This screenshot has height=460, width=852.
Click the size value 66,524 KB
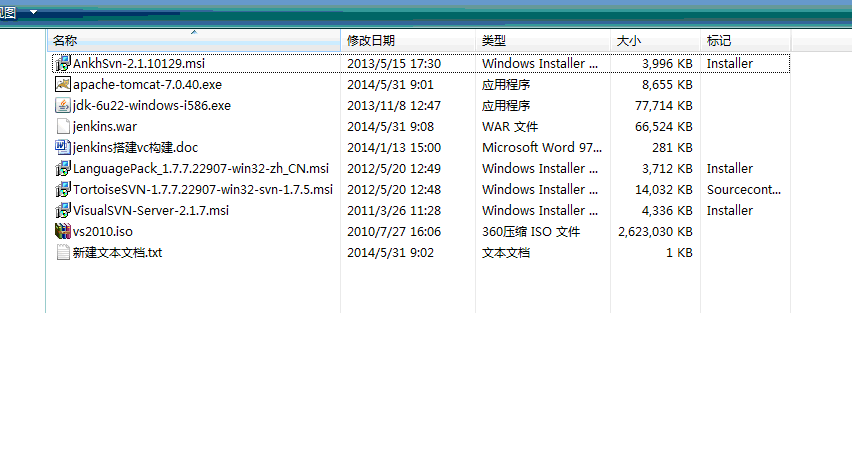click(663, 127)
